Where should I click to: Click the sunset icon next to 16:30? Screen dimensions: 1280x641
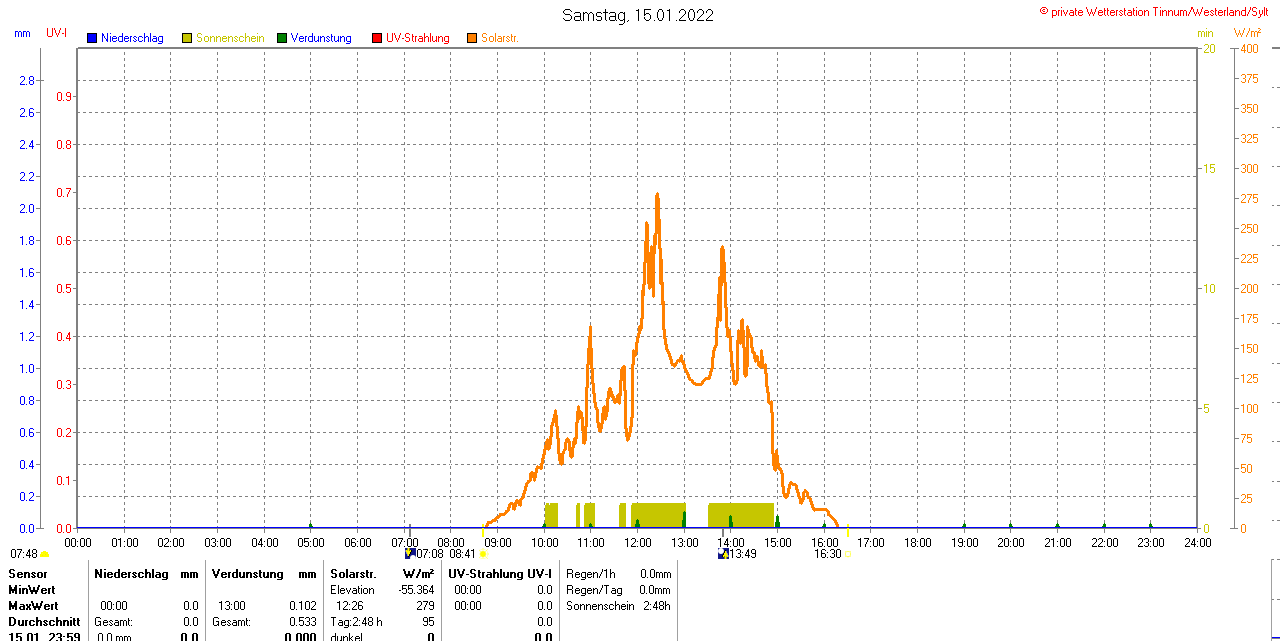(x=849, y=554)
